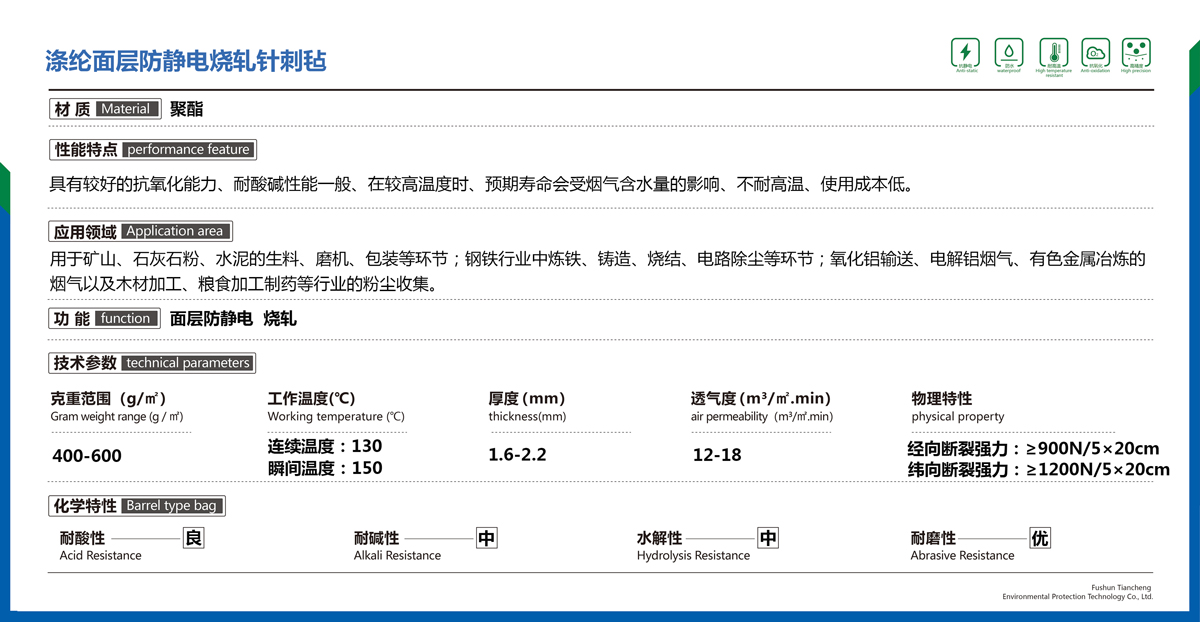Screen dimensions: 1200x622
Task: Click the 良 rating box for Acid Resistance
Action: [x=194, y=539]
